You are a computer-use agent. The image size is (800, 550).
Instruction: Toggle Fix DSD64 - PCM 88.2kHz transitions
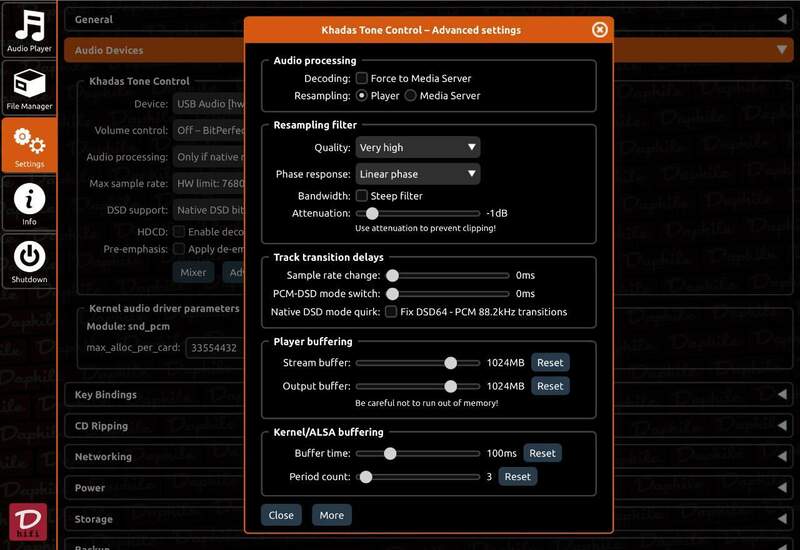pyautogui.click(x=391, y=312)
